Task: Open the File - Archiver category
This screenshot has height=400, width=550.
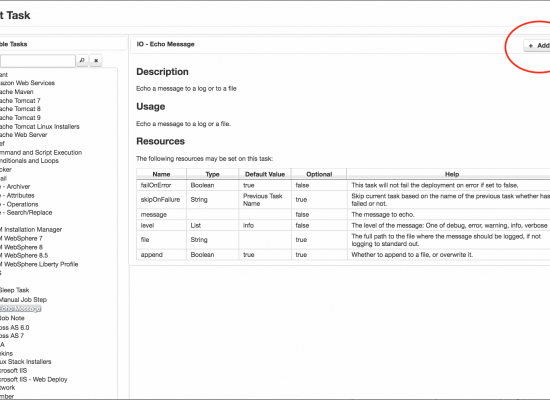Action: coord(15,187)
